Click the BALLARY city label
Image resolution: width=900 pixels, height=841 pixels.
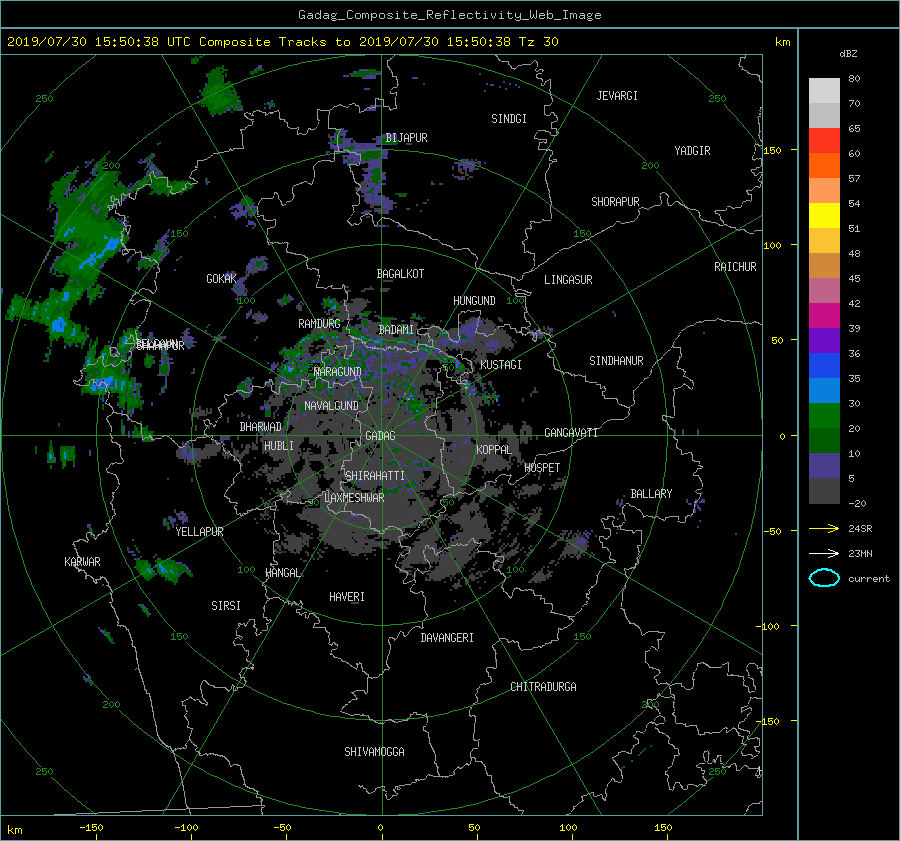651,494
